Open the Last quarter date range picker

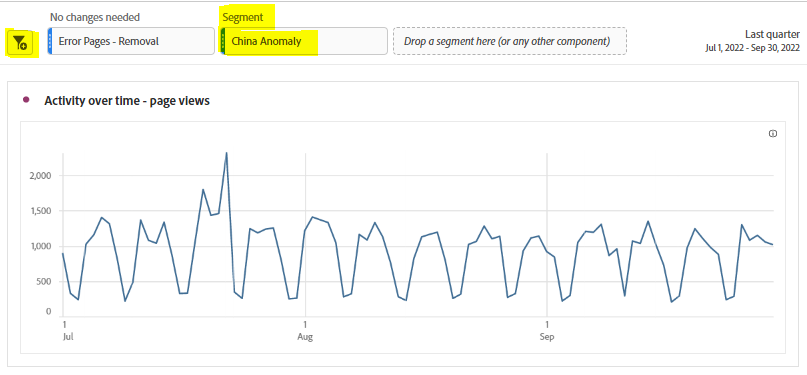[772, 34]
